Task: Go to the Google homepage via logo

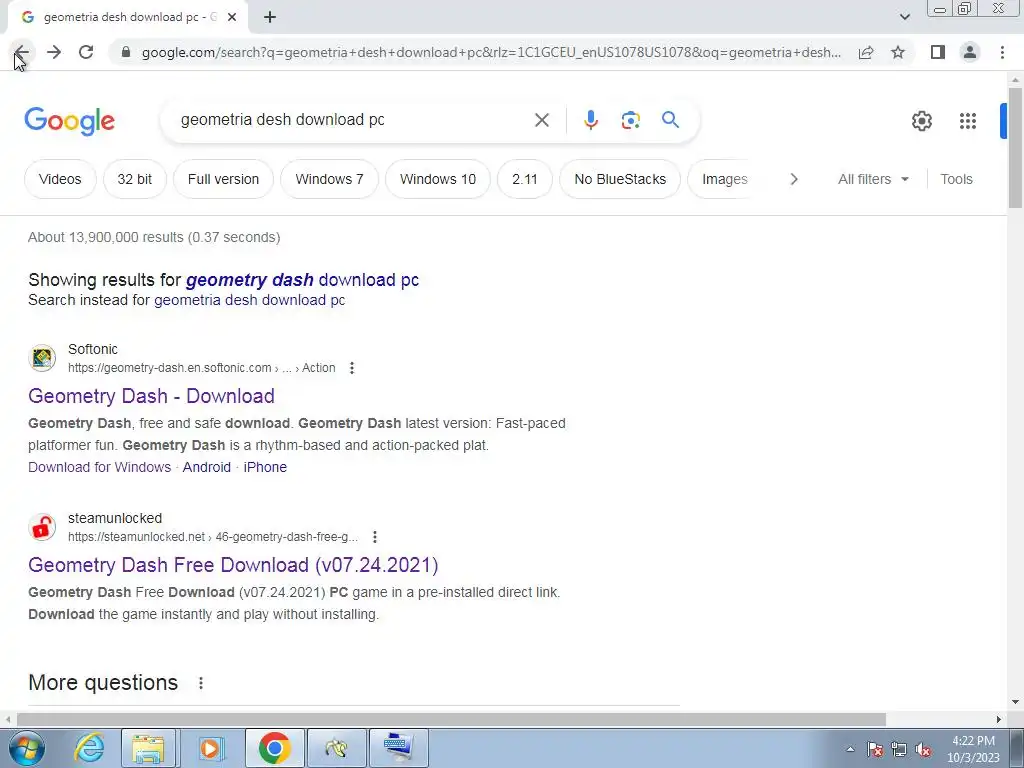Action: [69, 121]
